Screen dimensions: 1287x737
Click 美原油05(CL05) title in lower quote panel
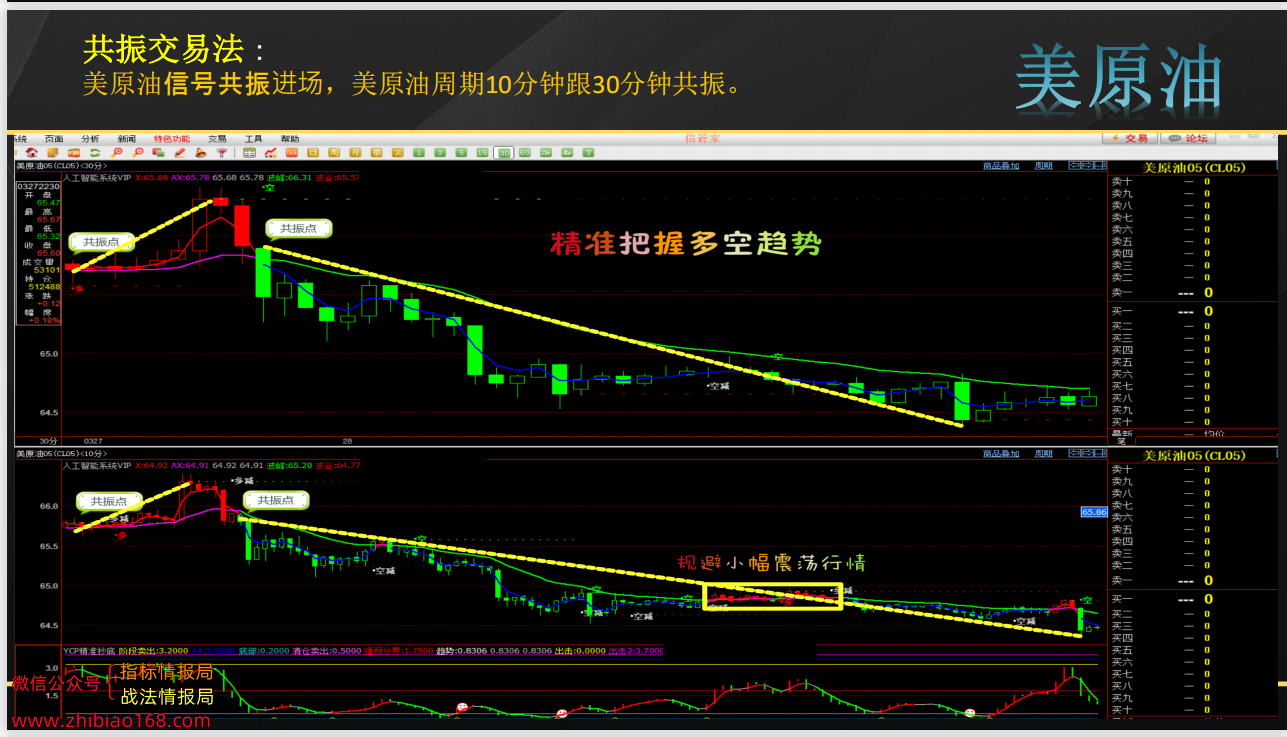click(x=1194, y=456)
